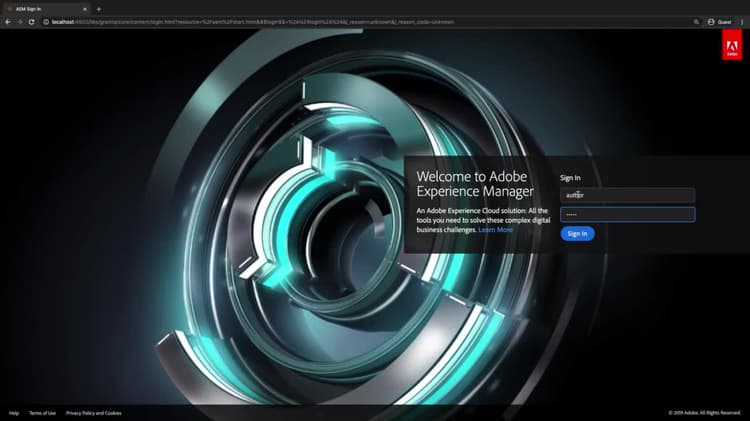750x421 pixels.
Task: Open the Learn More link
Action: point(495,230)
